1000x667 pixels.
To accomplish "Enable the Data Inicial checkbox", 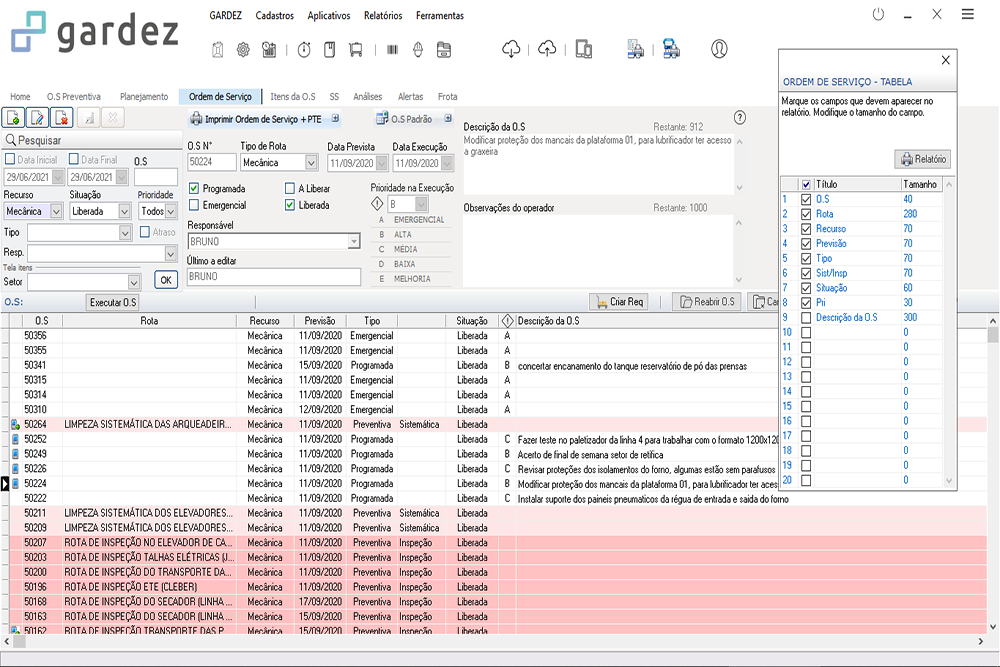I will [10, 159].
